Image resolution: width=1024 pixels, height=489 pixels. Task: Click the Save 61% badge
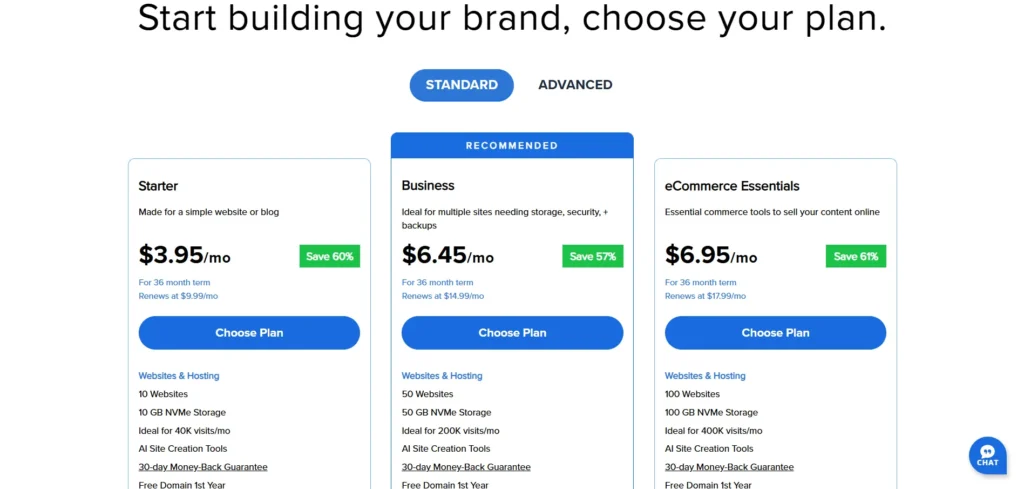(x=855, y=256)
